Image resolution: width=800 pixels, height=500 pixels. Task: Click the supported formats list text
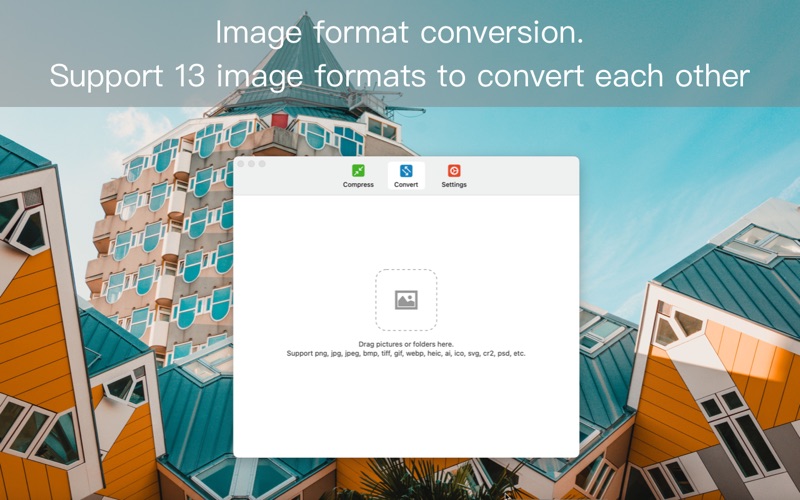pos(406,353)
